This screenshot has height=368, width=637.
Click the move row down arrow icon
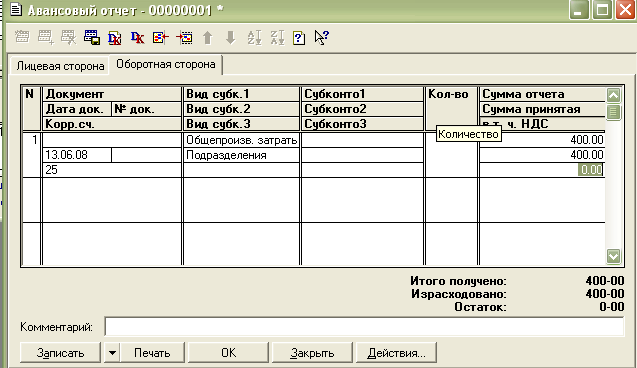pos(230,37)
